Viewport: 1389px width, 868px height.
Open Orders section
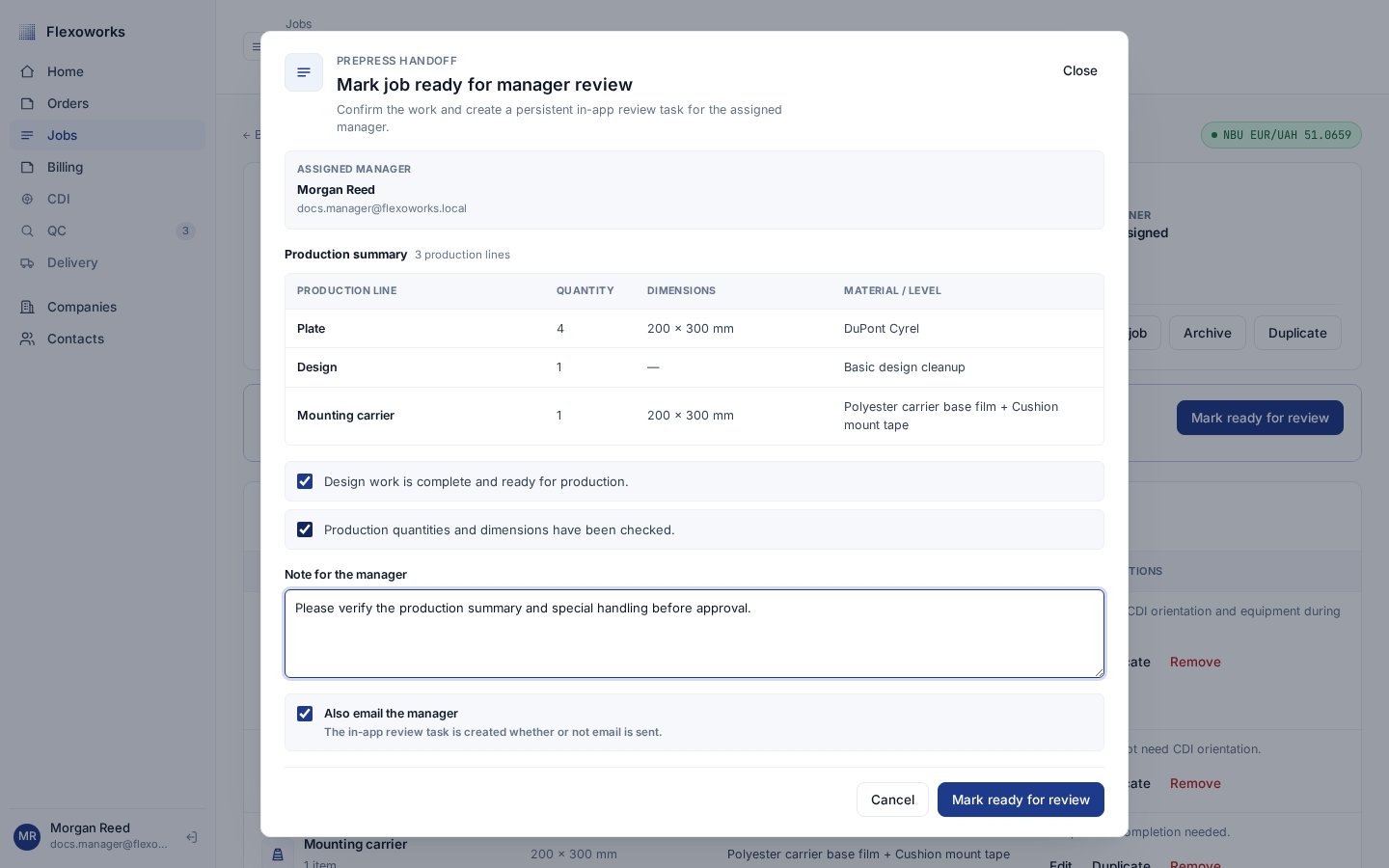click(x=108, y=103)
